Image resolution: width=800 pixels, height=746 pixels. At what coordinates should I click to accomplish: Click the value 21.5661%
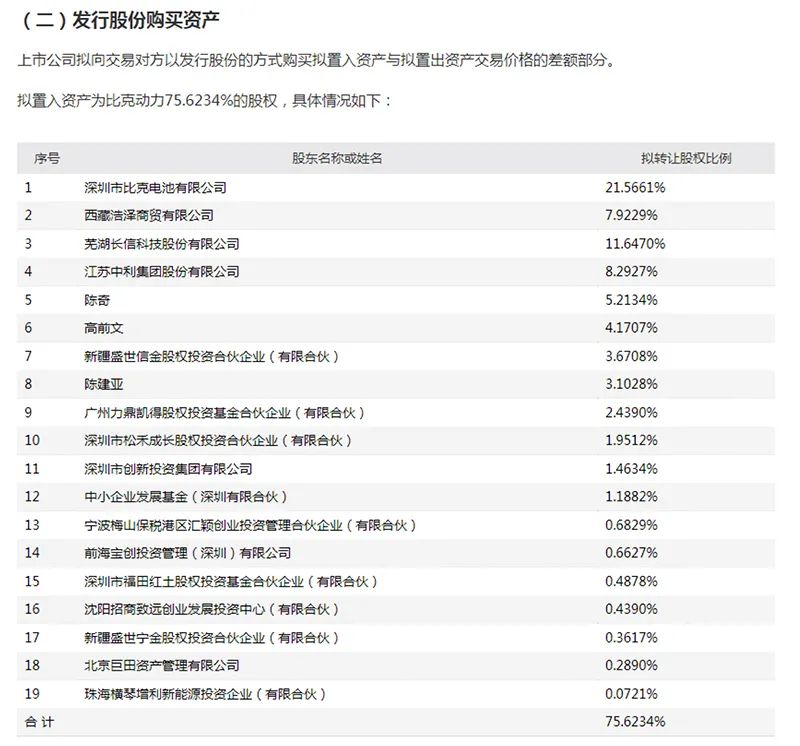pyautogui.click(x=635, y=188)
